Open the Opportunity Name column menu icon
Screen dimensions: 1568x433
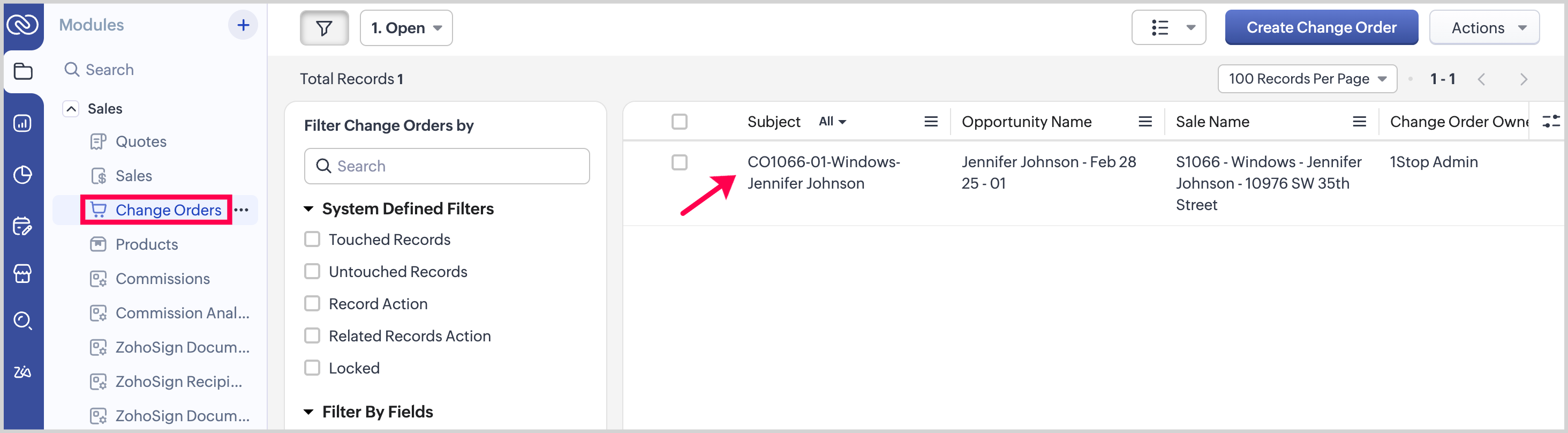(x=1145, y=122)
